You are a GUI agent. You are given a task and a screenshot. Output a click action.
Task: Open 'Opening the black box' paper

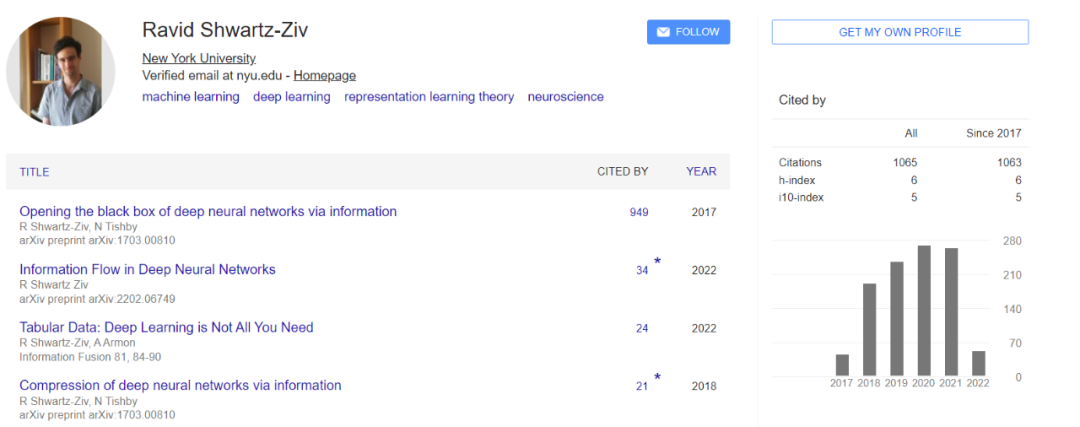coord(208,211)
